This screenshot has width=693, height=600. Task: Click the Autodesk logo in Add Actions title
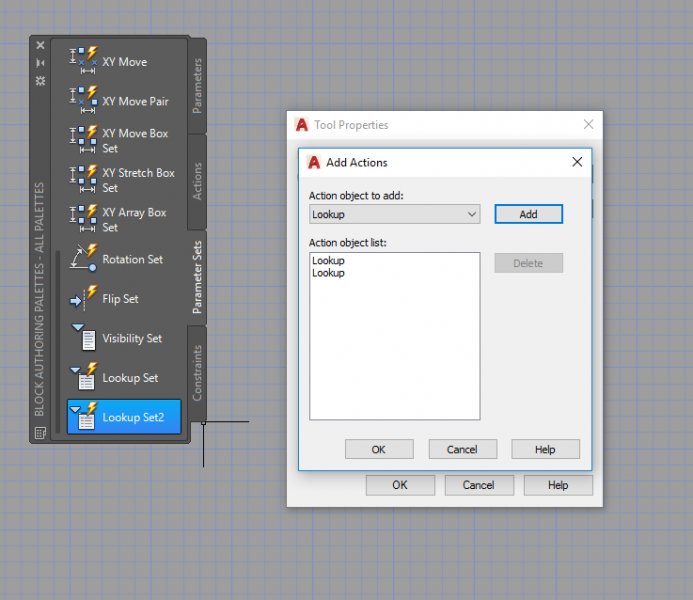click(x=314, y=162)
